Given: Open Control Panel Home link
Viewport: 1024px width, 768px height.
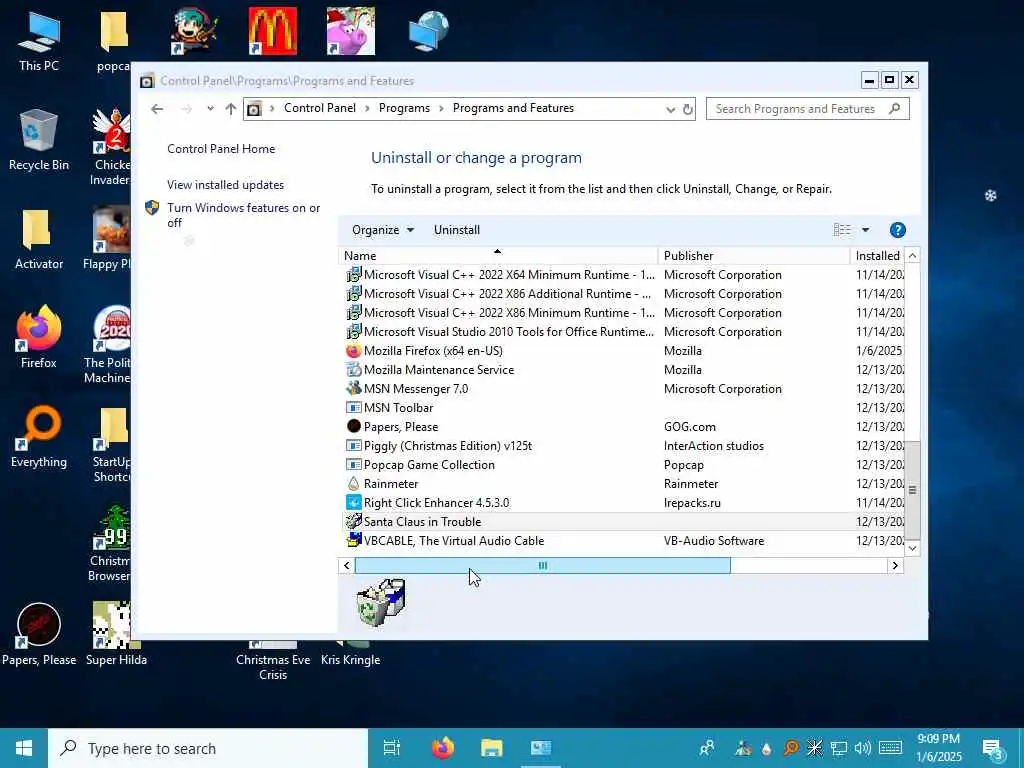Looking at the screenshot, I should click(221, 149).
